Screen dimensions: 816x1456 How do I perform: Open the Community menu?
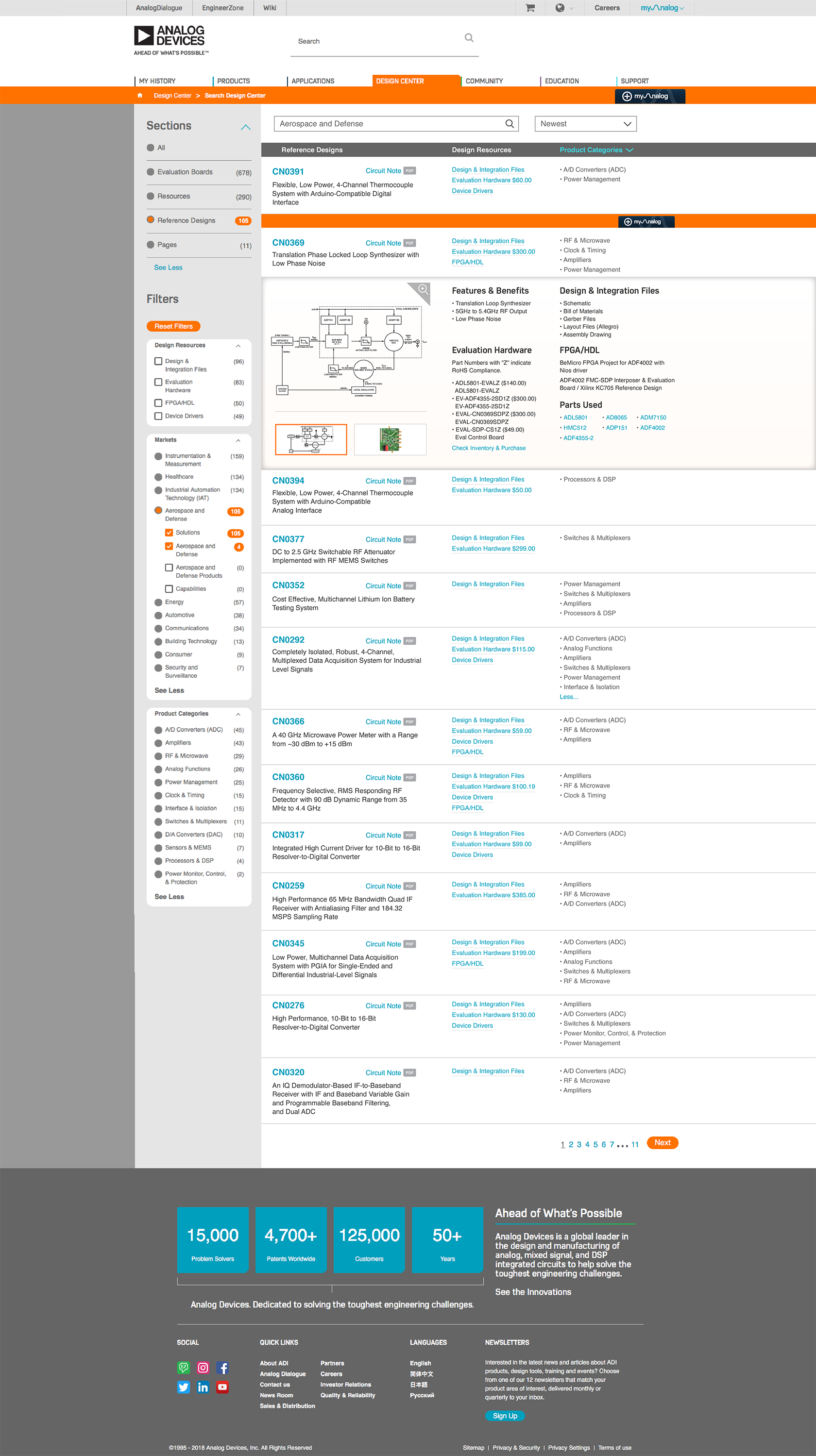484,81
